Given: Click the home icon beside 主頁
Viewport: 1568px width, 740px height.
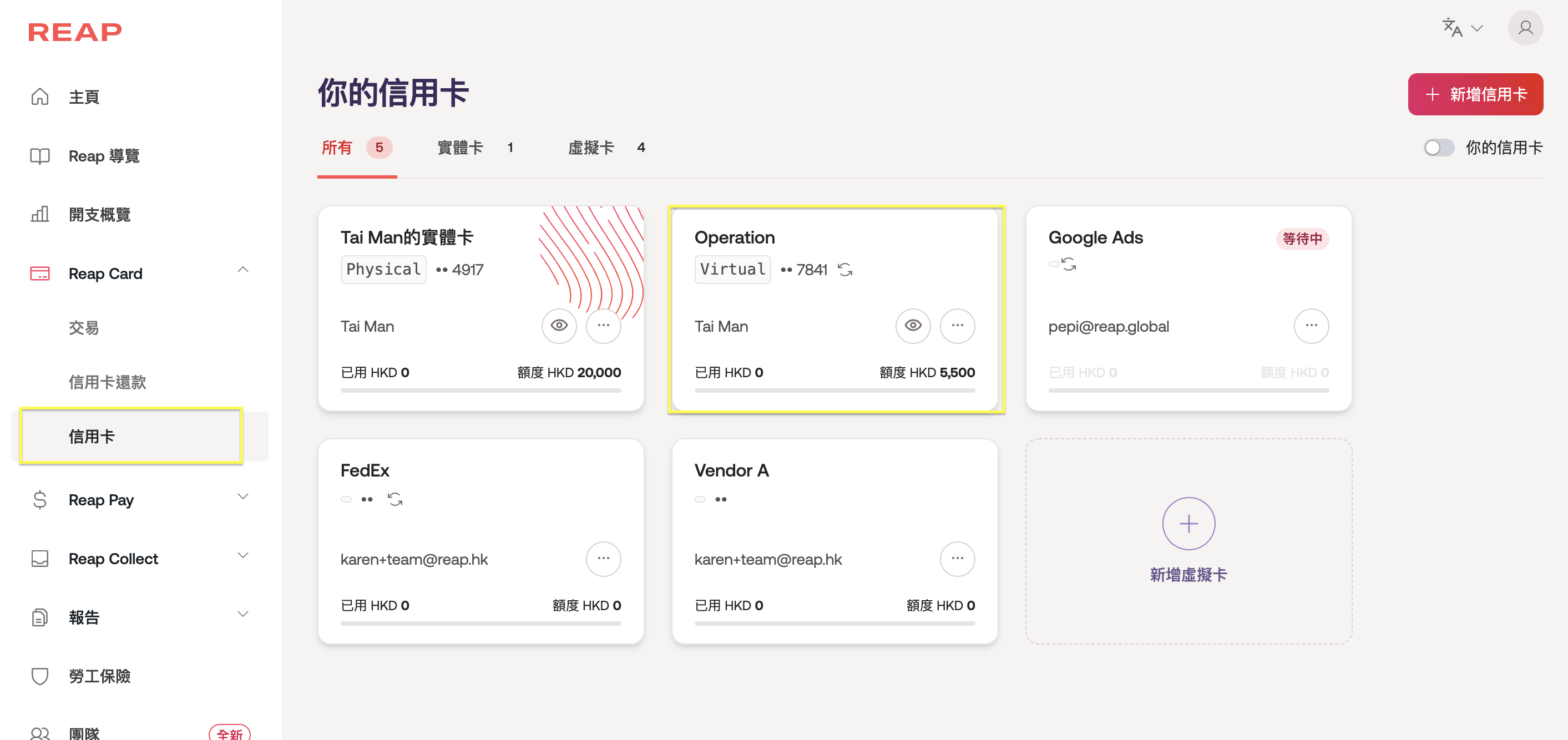Looking at the screenshot, I should [x=39, y=97].
